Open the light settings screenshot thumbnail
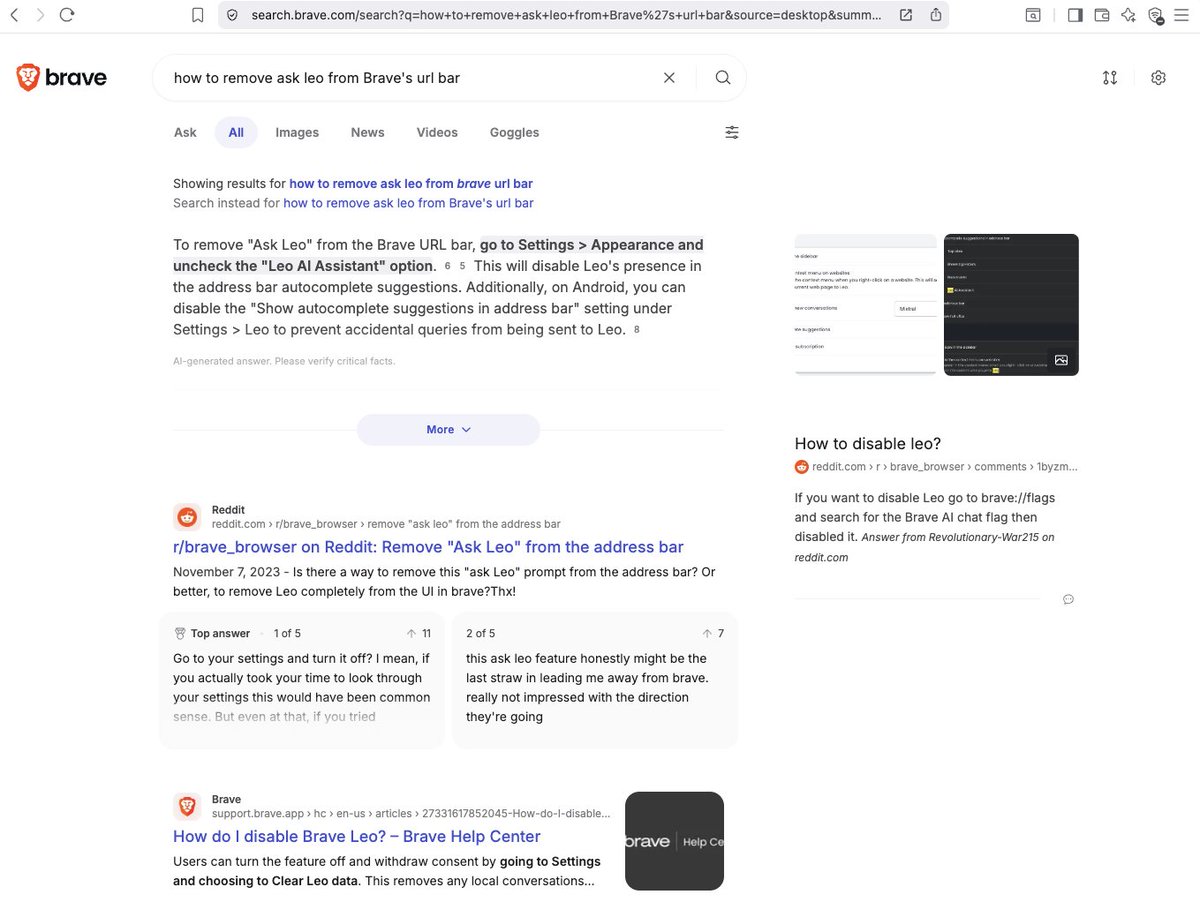The width and height of the screenshot is (1200, 917). click(x=866, y=304)
